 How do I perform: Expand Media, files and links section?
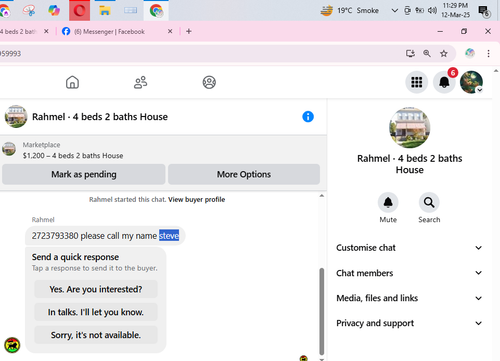pyautogui.click(x=409, y=298)
